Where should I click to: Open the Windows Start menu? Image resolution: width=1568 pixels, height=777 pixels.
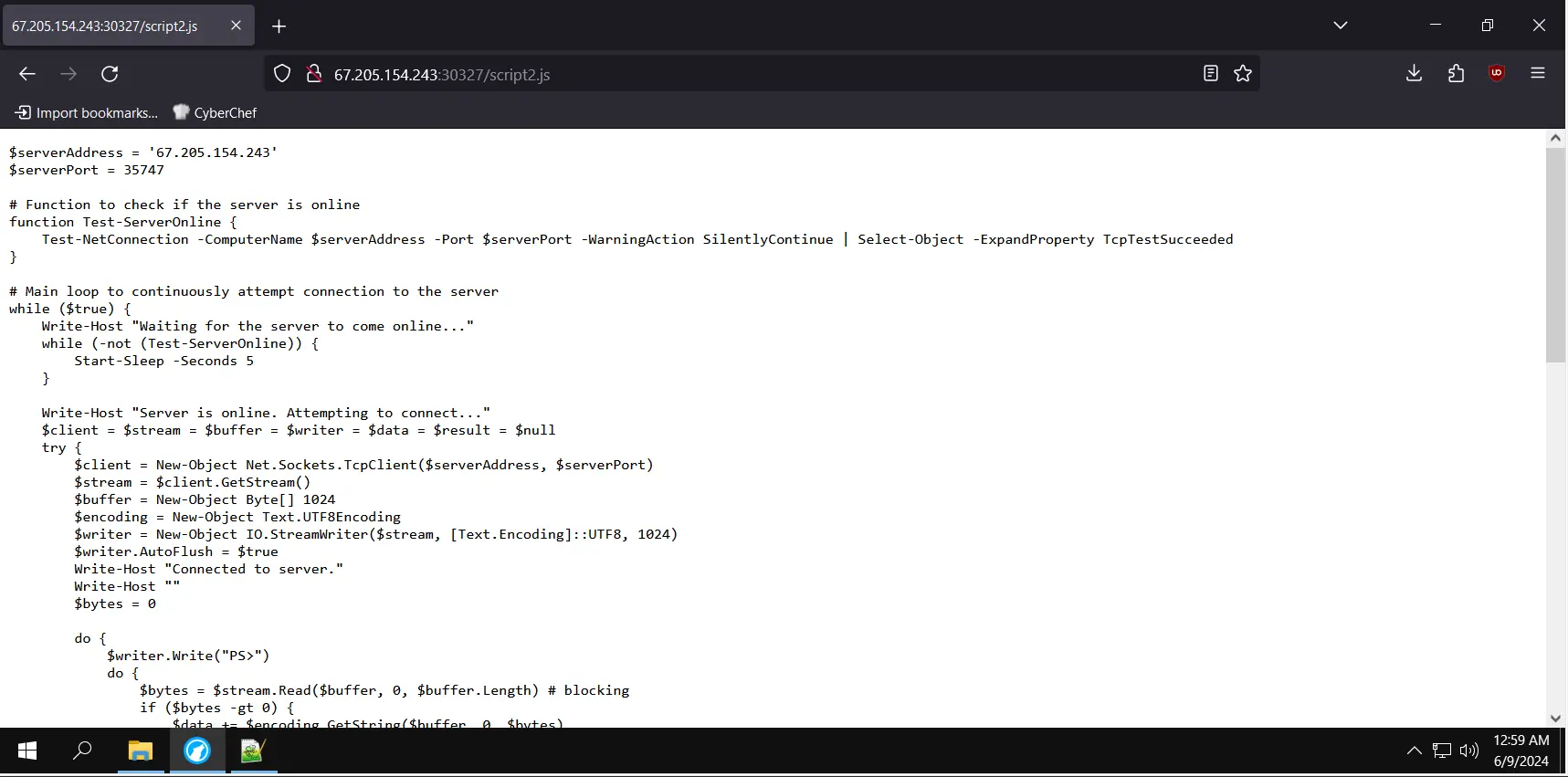27,751
